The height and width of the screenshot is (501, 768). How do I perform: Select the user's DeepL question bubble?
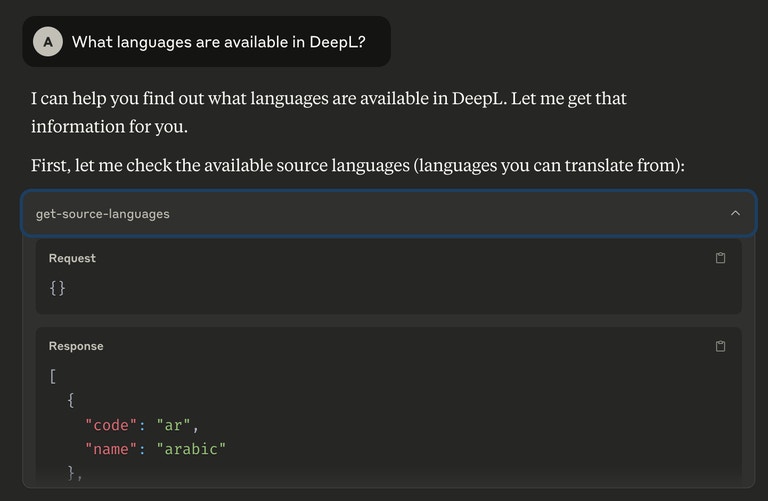tap(218, 41)
